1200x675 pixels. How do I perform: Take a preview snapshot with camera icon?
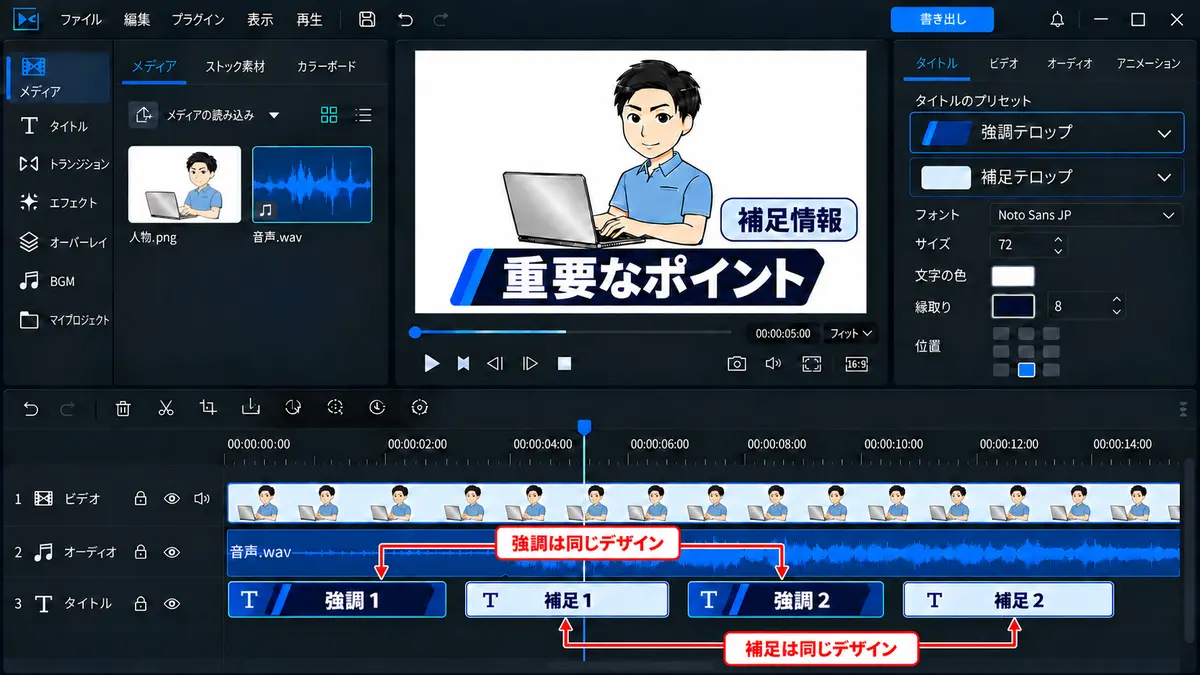[x=736, y=363]
